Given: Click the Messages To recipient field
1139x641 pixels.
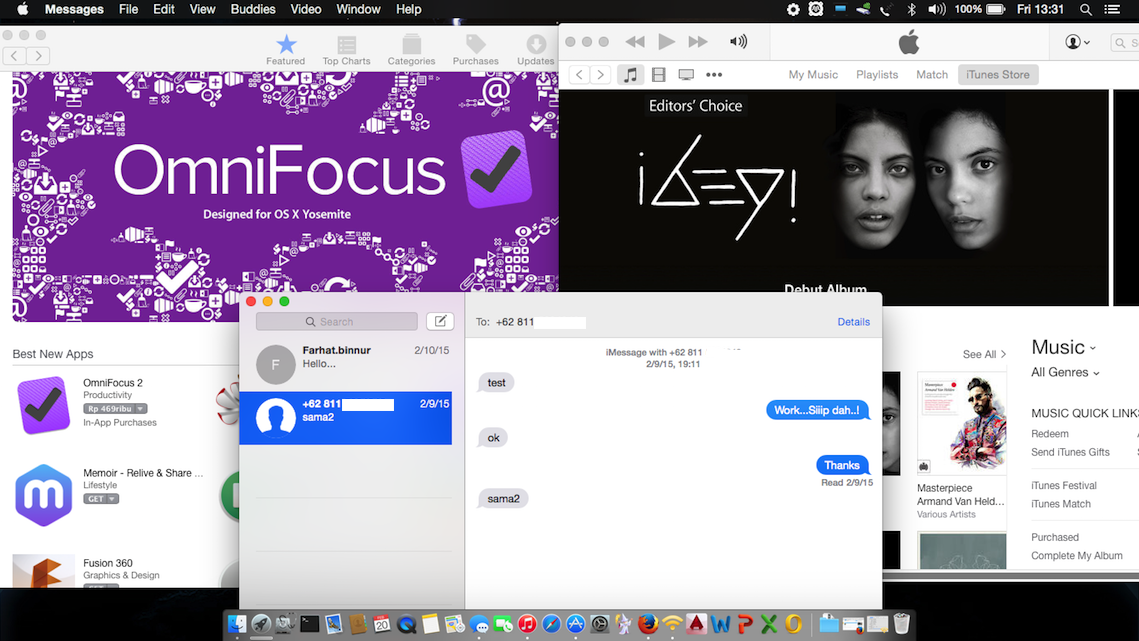Looking at the screenshot, I should pos(654,321).
